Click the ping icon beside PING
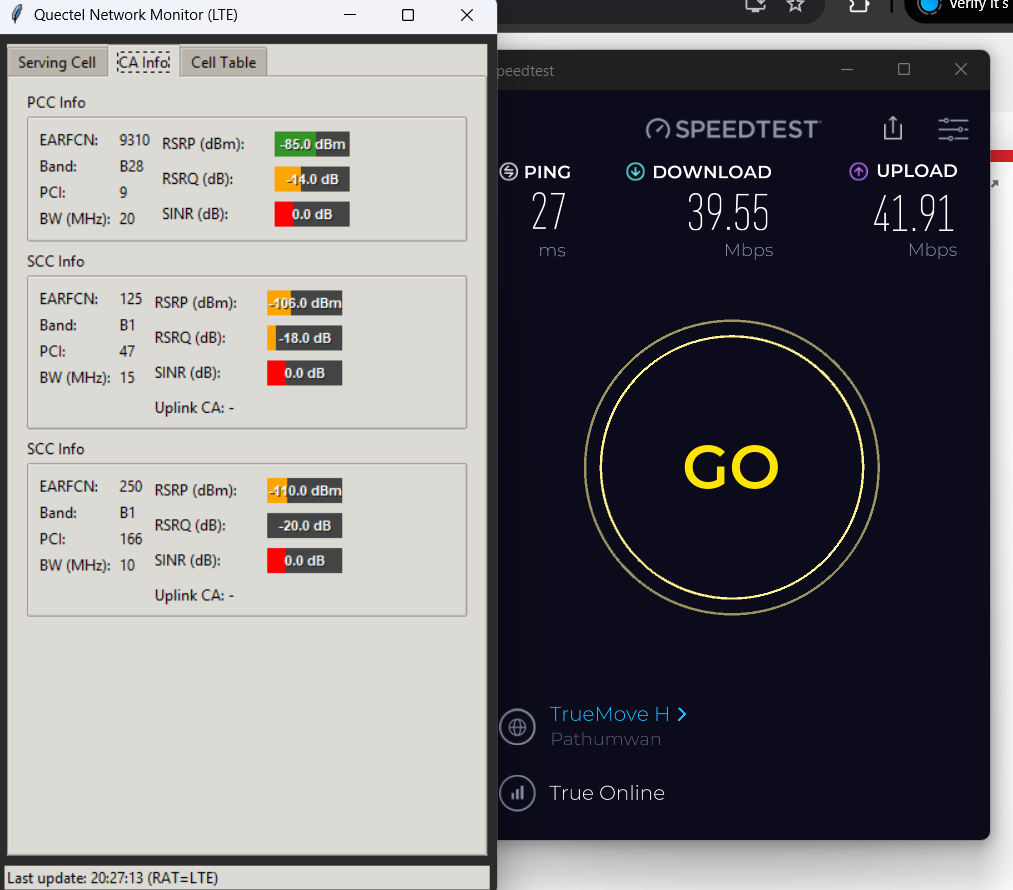This screenshot has width=1013, height=890. pos(509,172)
